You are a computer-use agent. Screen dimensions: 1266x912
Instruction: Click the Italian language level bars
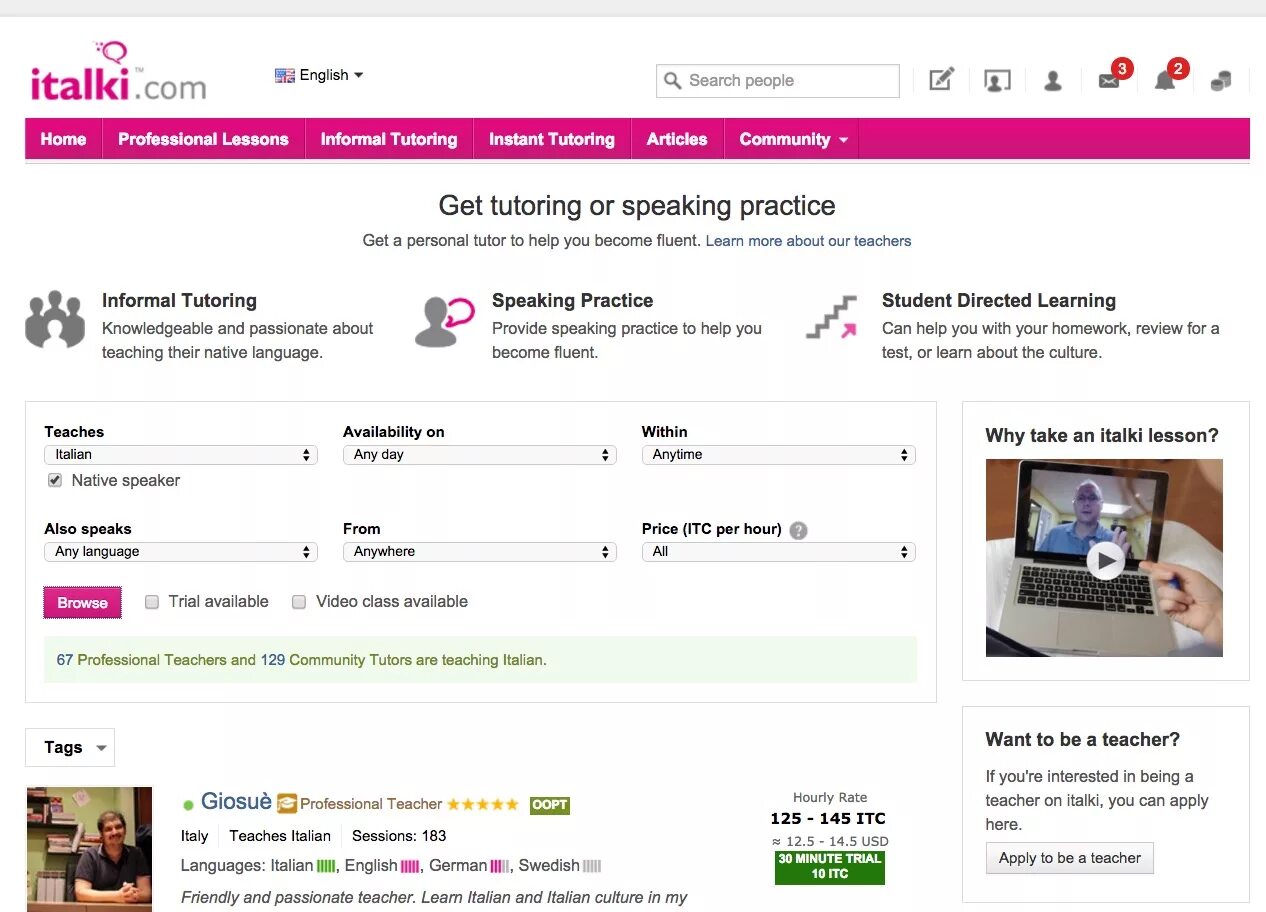point(326,866)
